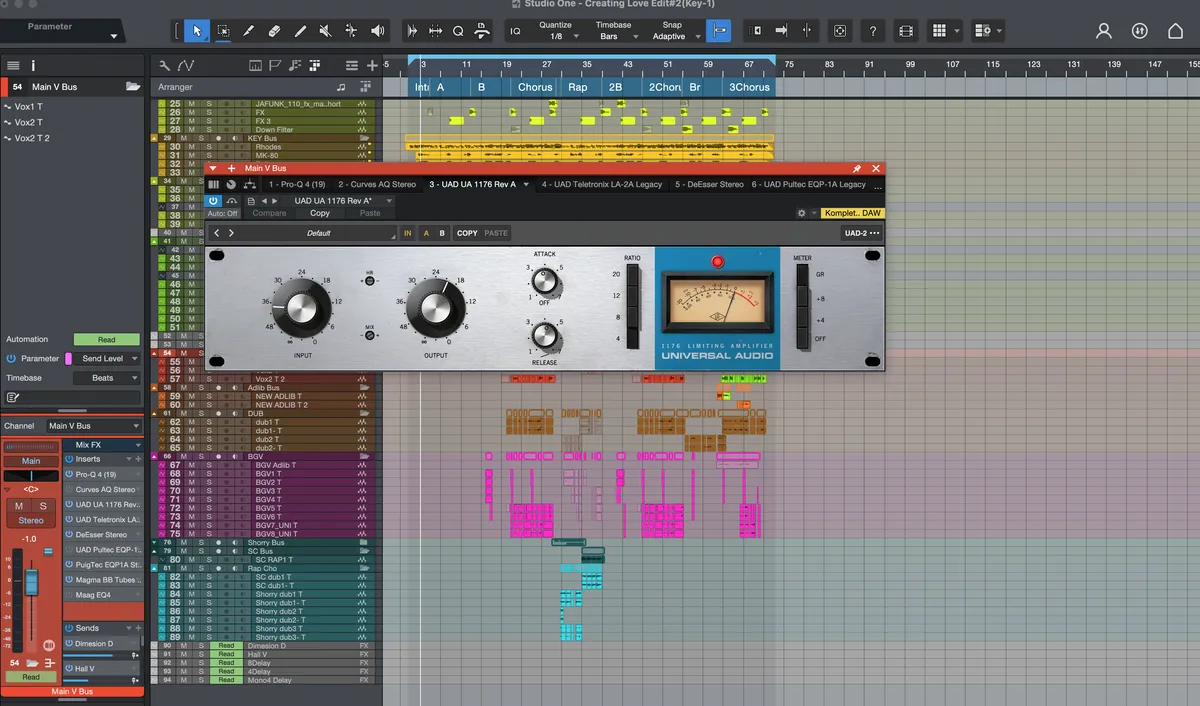Bypass the Pro-Q 4 insert
This screenshot has width=1200, height=706.
(x=69, y=474)
